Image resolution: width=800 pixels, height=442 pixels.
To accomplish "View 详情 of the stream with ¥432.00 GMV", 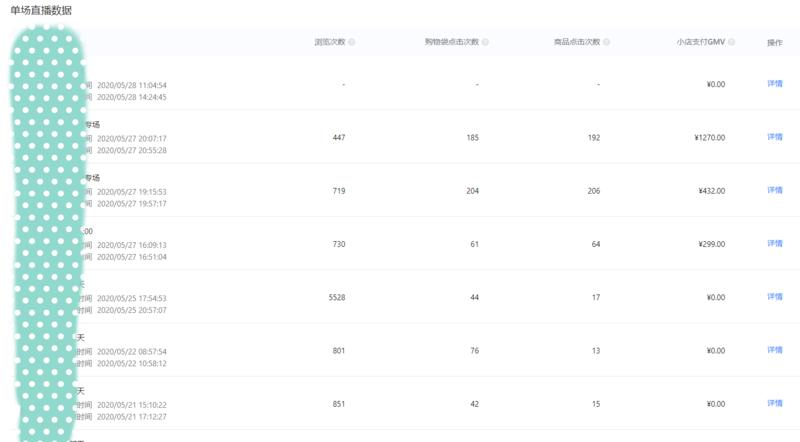I will [774, 190].
